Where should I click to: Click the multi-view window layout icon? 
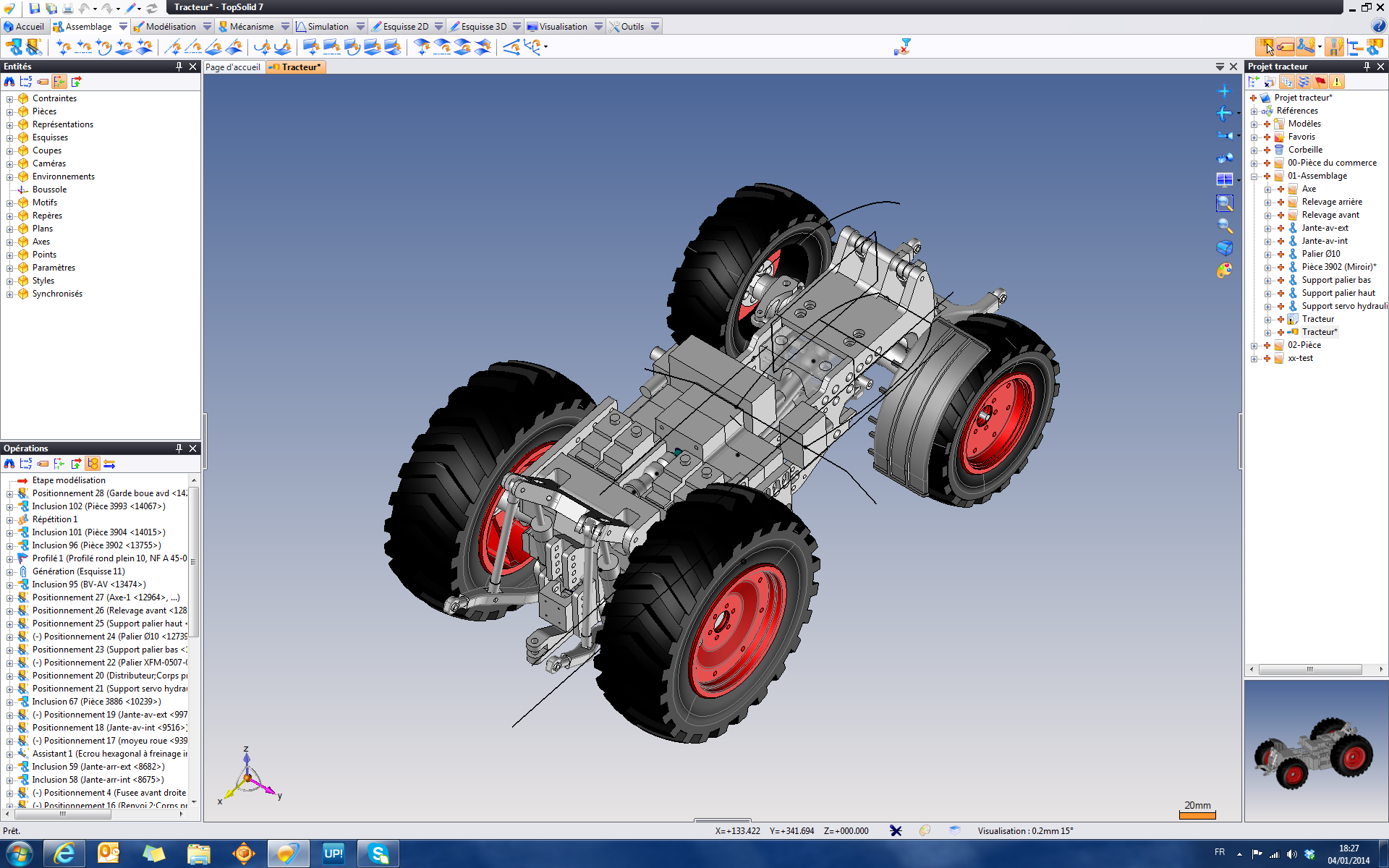click(1224, 179)
